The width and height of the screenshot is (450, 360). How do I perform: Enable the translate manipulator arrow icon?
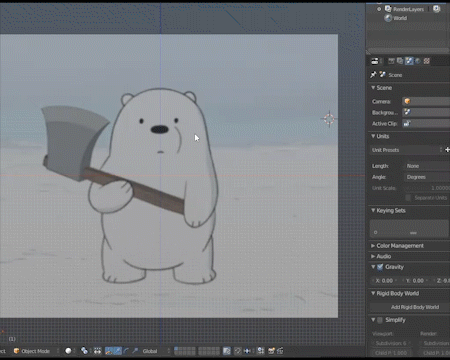pyautogui.click(x=118, y=351)
